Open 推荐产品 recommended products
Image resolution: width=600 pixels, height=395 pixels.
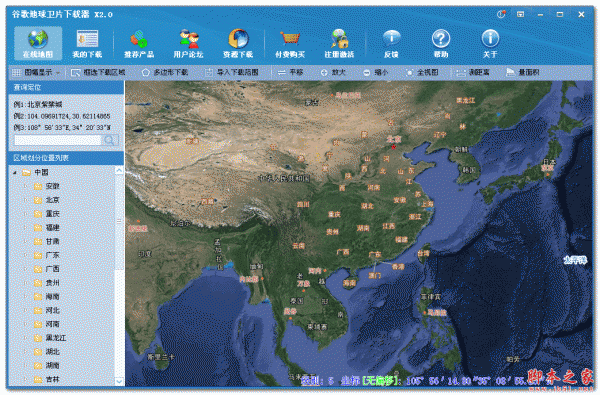[139, 43]
